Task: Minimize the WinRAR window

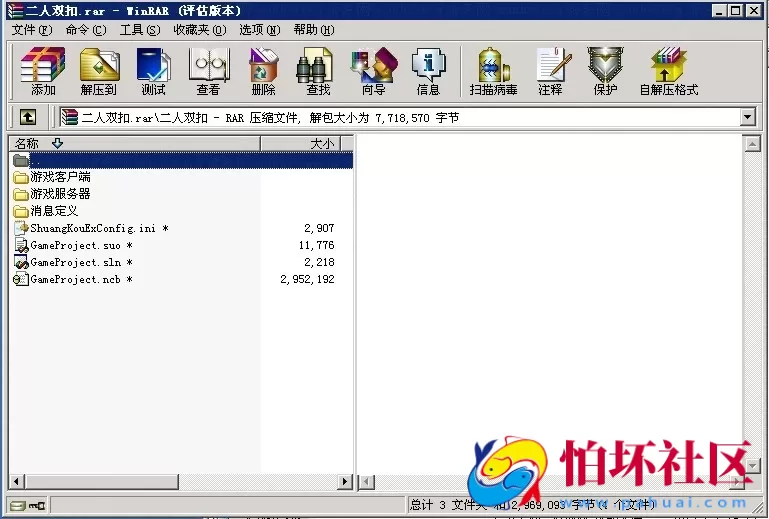Action: point(719,10)
